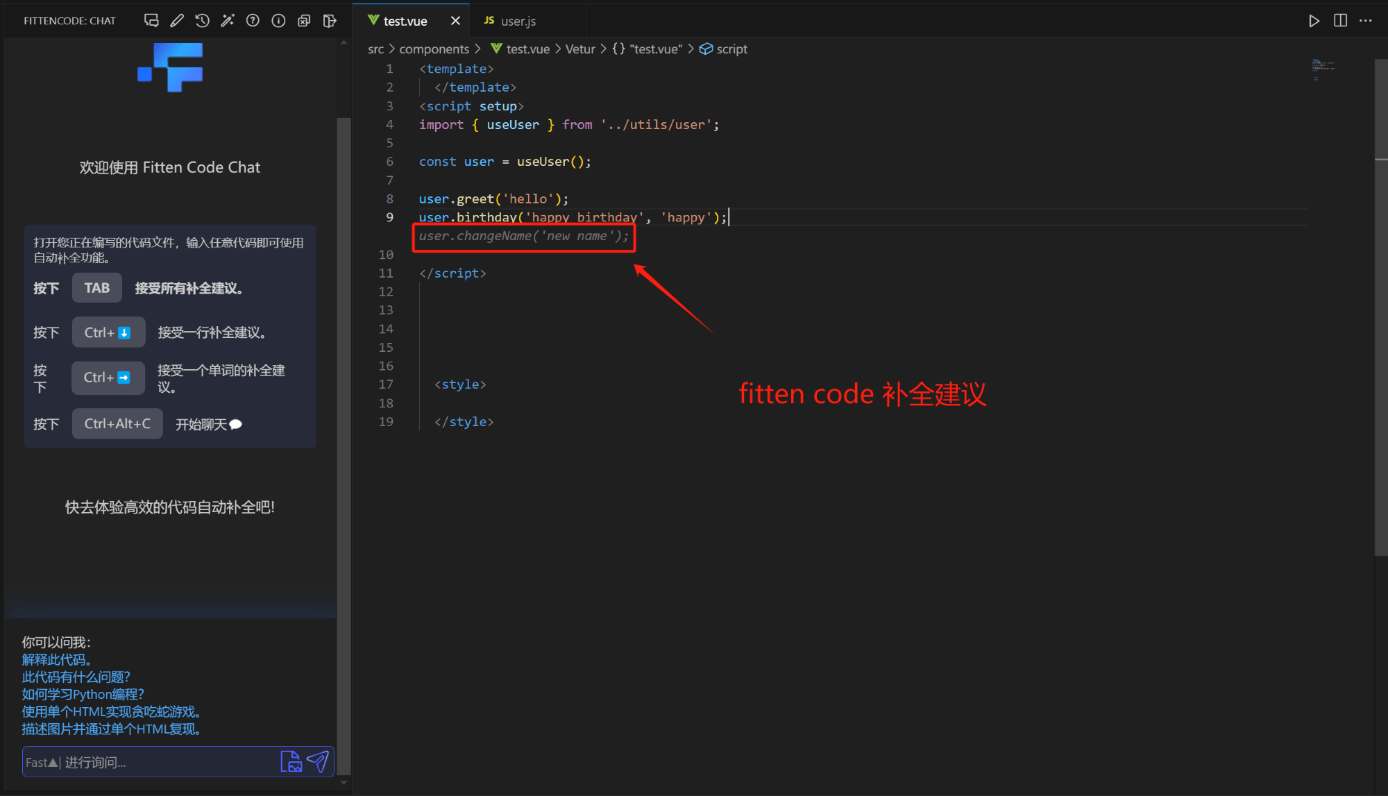Open help with the question mark icon
Image resolution: width=1388 pixels, height=796 pixels.
click(253, 20)
